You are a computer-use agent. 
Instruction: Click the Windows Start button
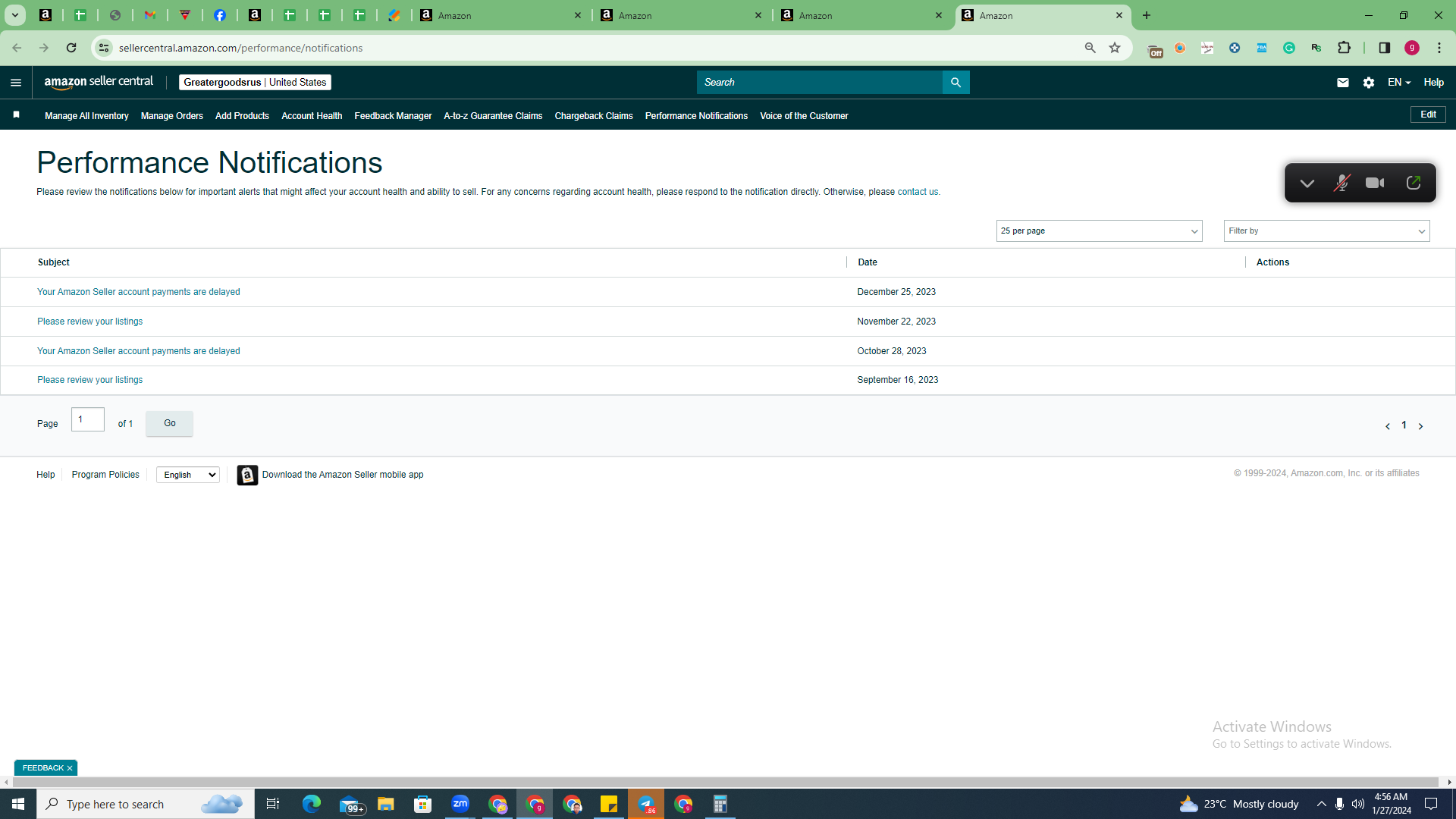click(18, 804)
